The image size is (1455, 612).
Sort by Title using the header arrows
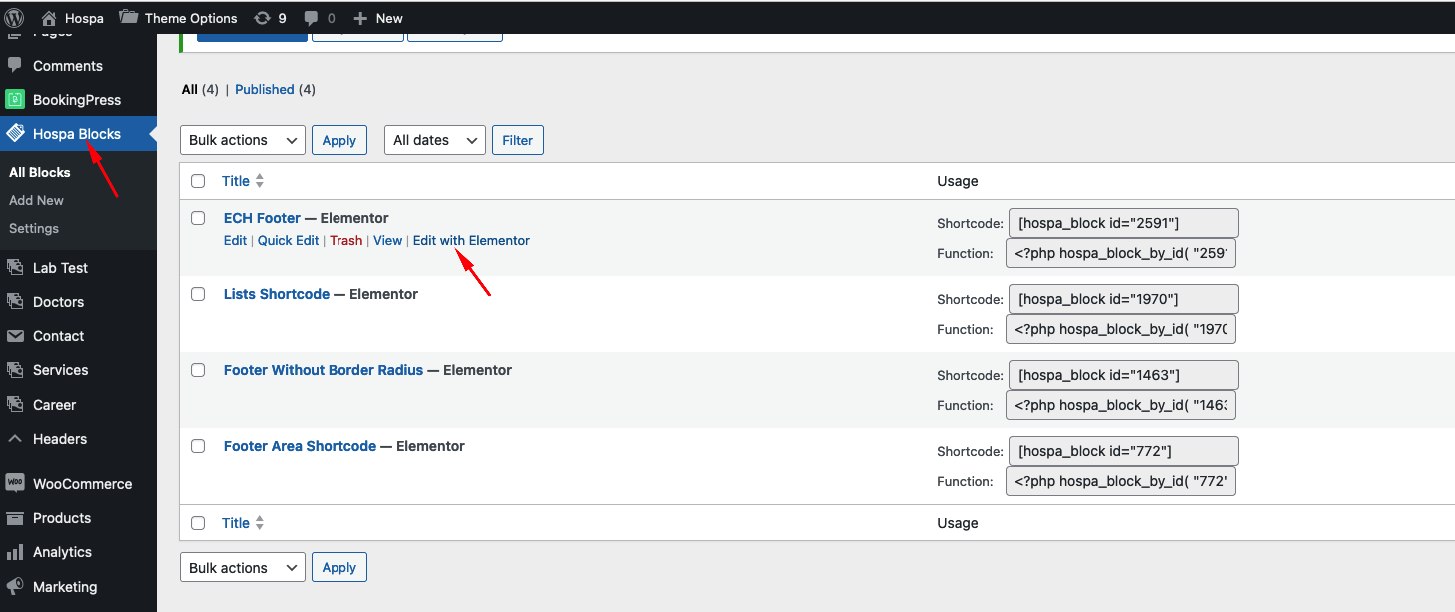[259, 181]
